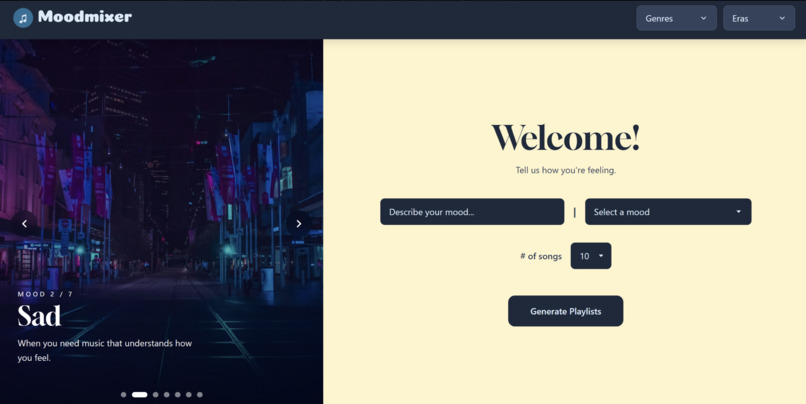
Task: Click the Moodmixer music note logo icon
Action: 23,18
